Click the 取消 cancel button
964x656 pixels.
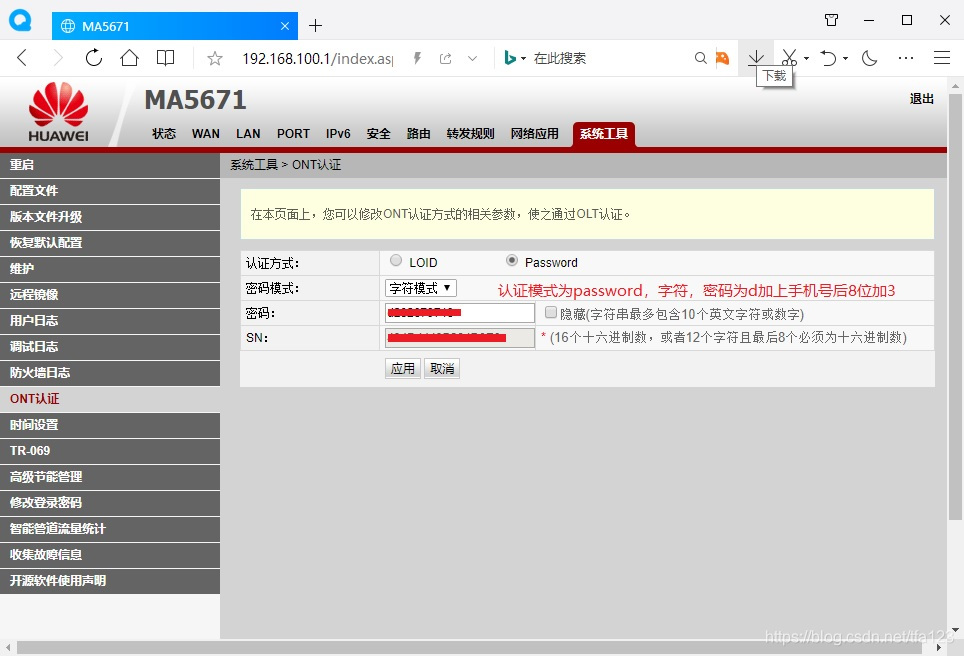[x=442, y=368]
